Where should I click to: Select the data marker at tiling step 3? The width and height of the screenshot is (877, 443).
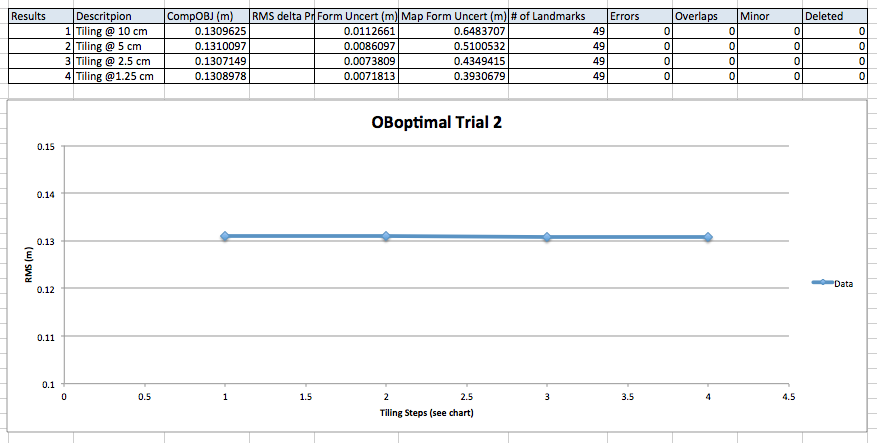tap(547, 237)
